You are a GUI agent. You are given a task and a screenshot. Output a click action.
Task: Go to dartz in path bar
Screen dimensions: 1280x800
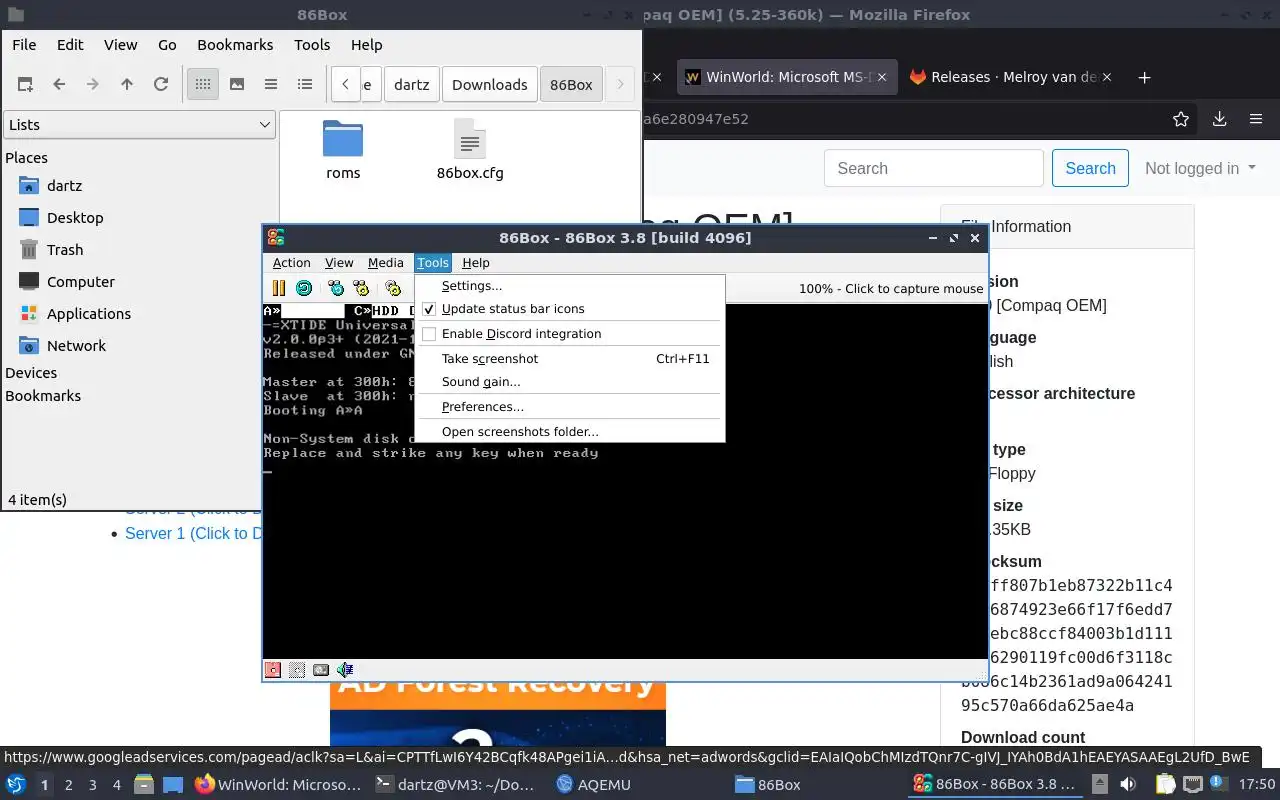(x=410, y=85)
